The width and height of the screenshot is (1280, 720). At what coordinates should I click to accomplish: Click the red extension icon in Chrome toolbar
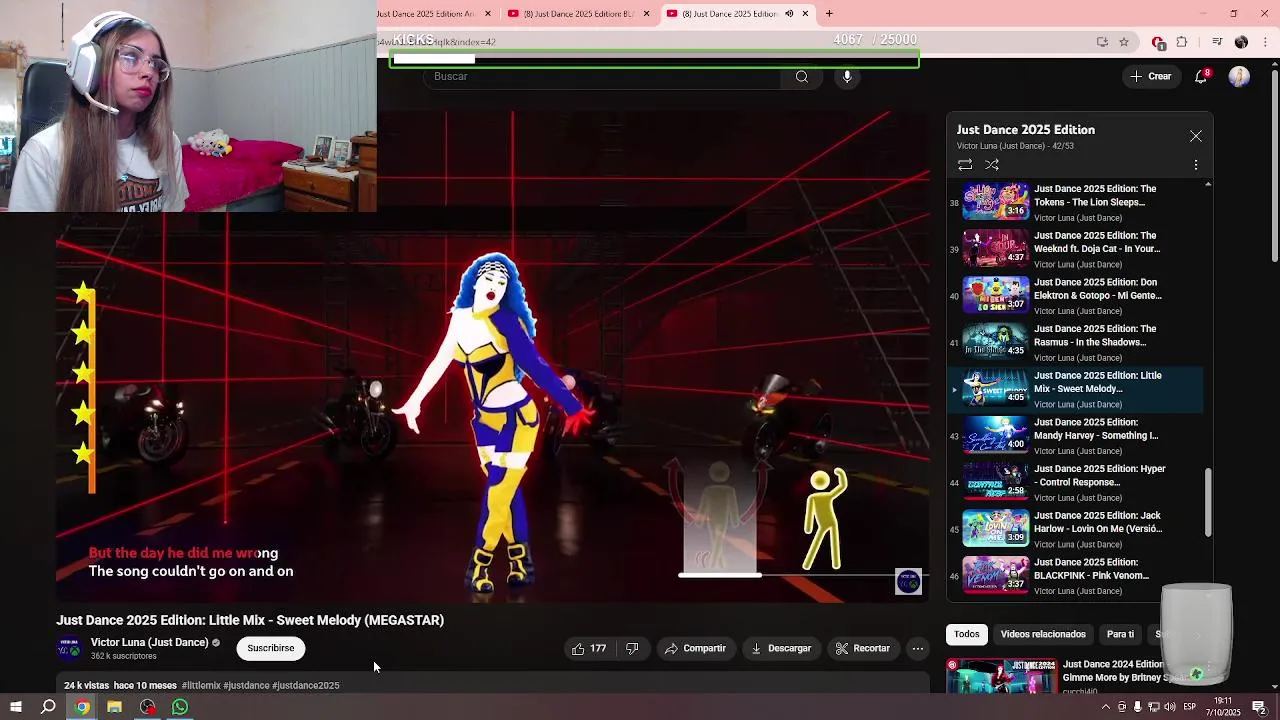click(x=1158, y=42)
